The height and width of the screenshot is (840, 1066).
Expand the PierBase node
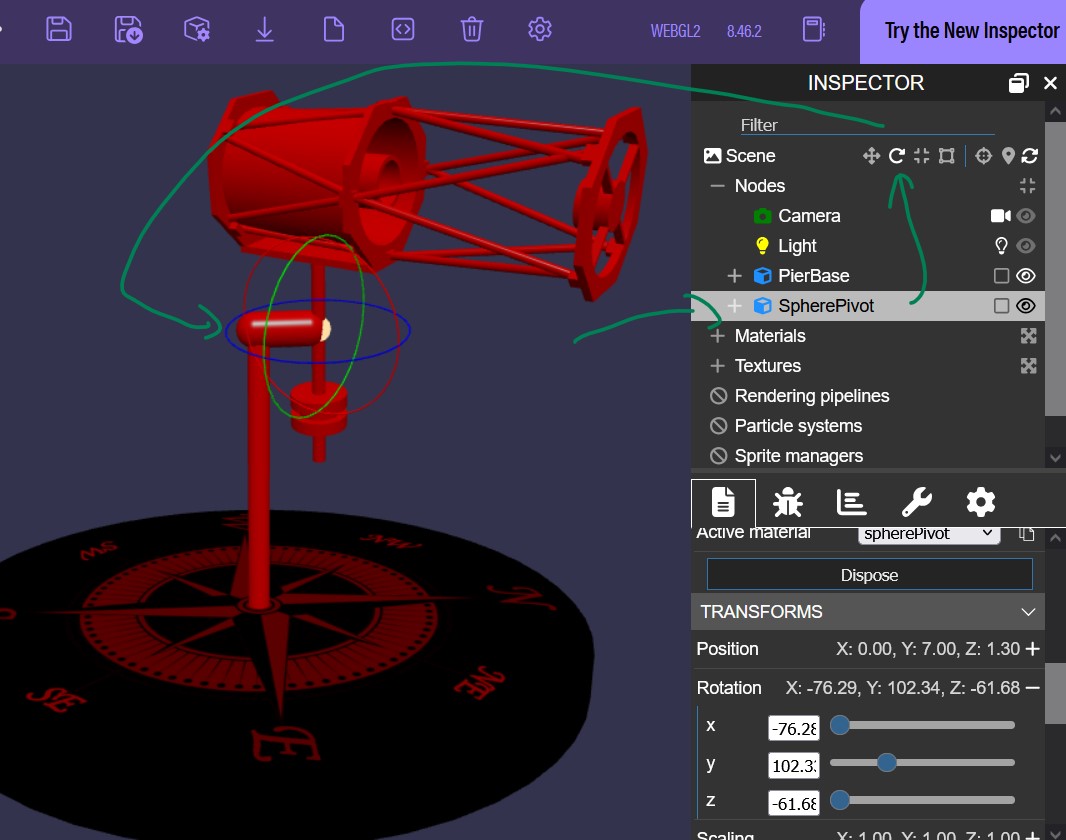coord(734,275)
